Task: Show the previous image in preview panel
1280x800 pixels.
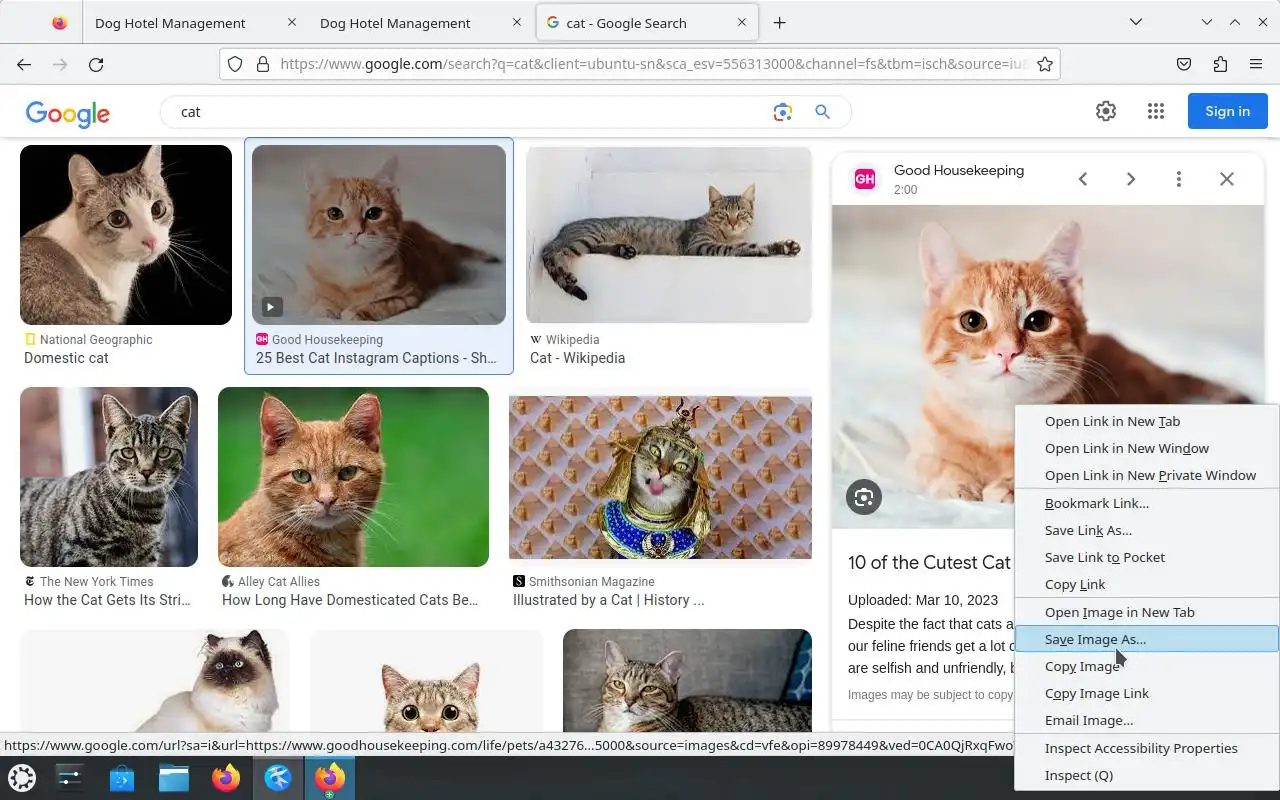Action: tap(1082, 179)
